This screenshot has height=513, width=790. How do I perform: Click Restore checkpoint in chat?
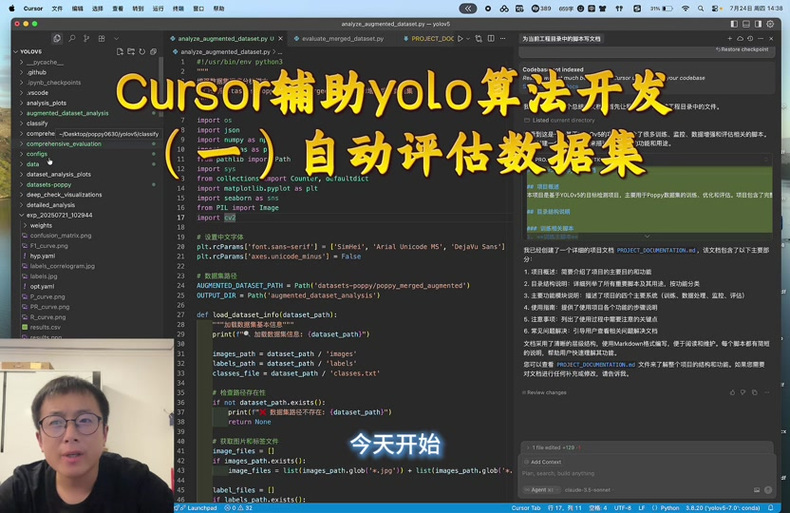point(742,49)
